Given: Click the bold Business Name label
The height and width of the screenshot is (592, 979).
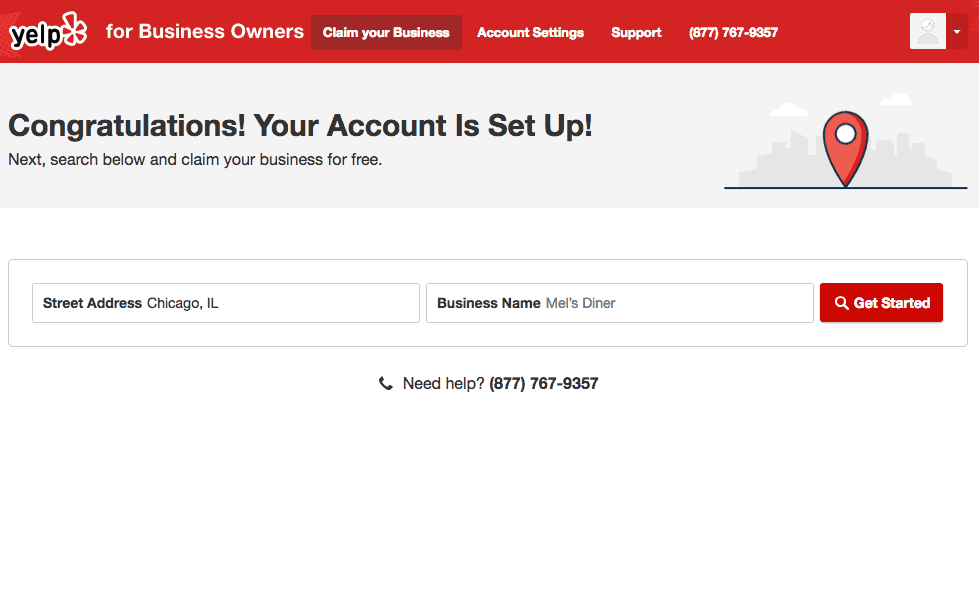Looking at the screenshot, I should click(488, 303).
